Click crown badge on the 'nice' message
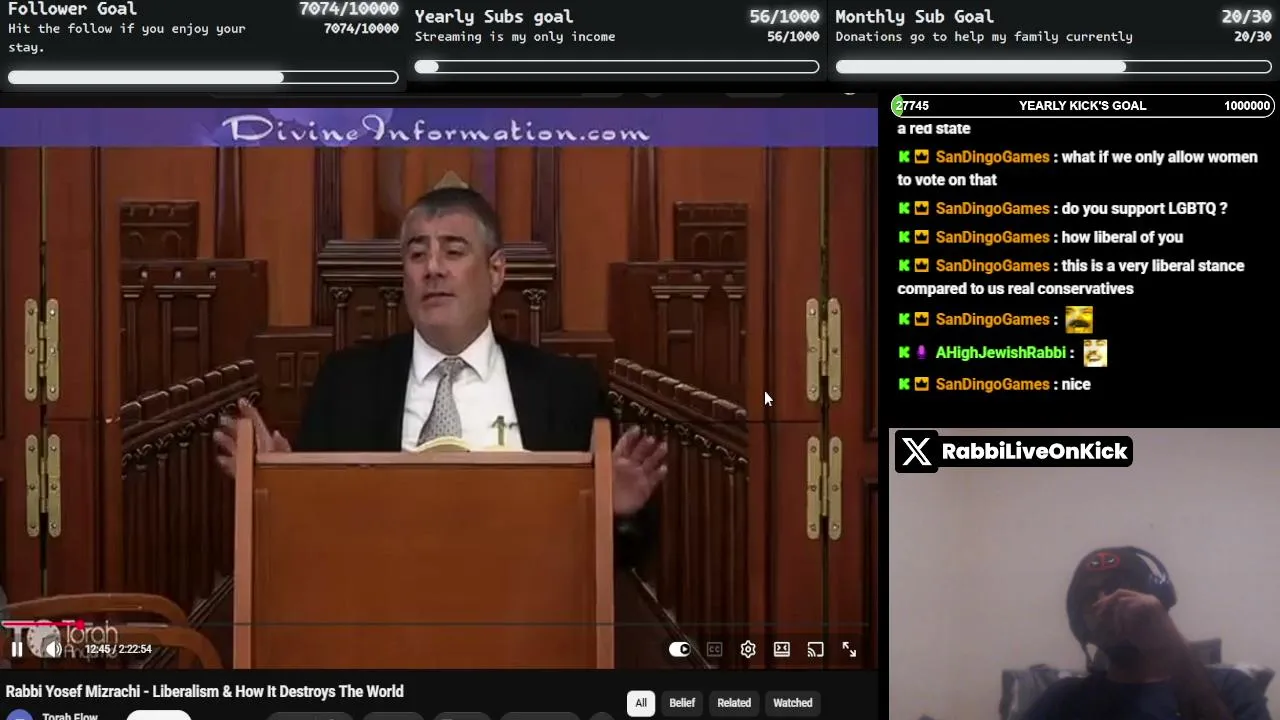 point(922,384)
